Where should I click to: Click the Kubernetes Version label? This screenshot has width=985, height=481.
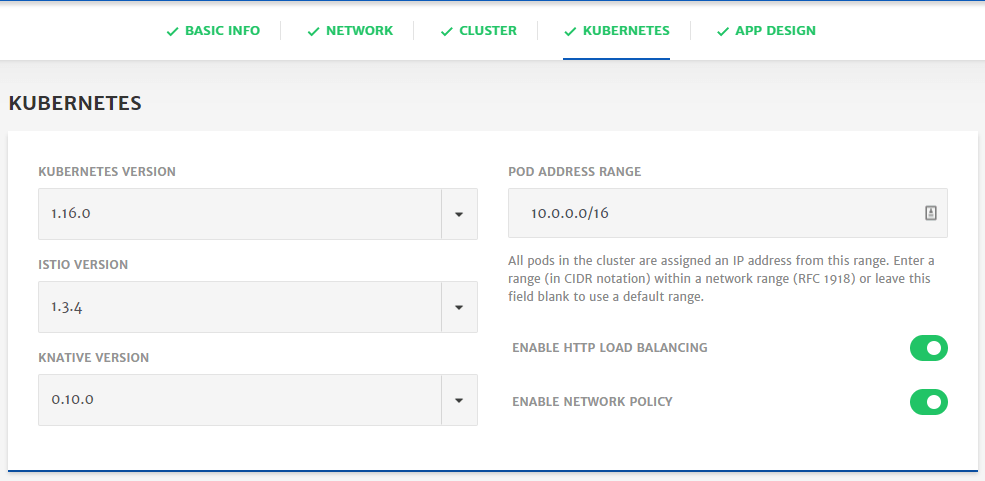107,171
